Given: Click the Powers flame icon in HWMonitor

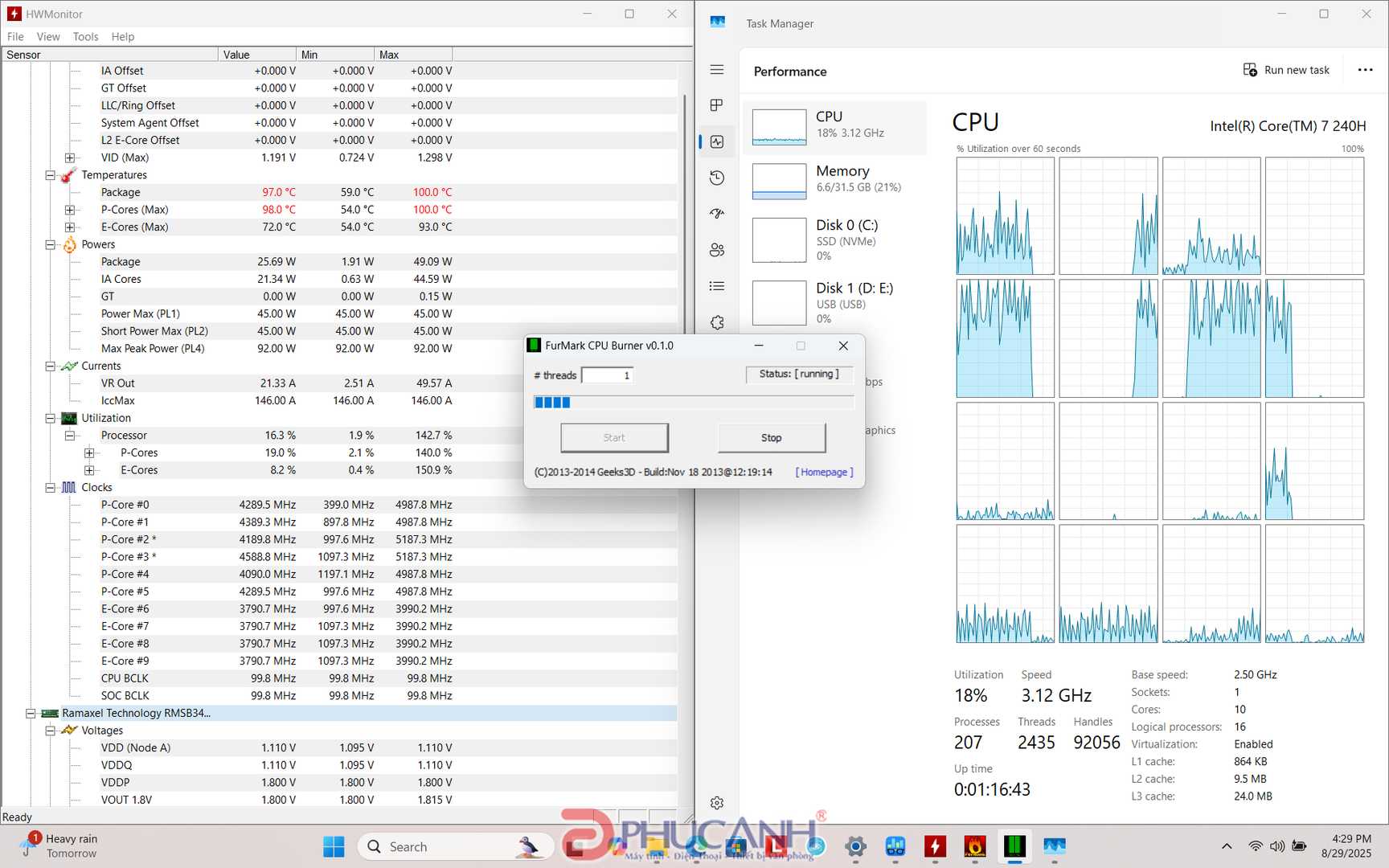Looking at the screenshot, I should 70,244.
